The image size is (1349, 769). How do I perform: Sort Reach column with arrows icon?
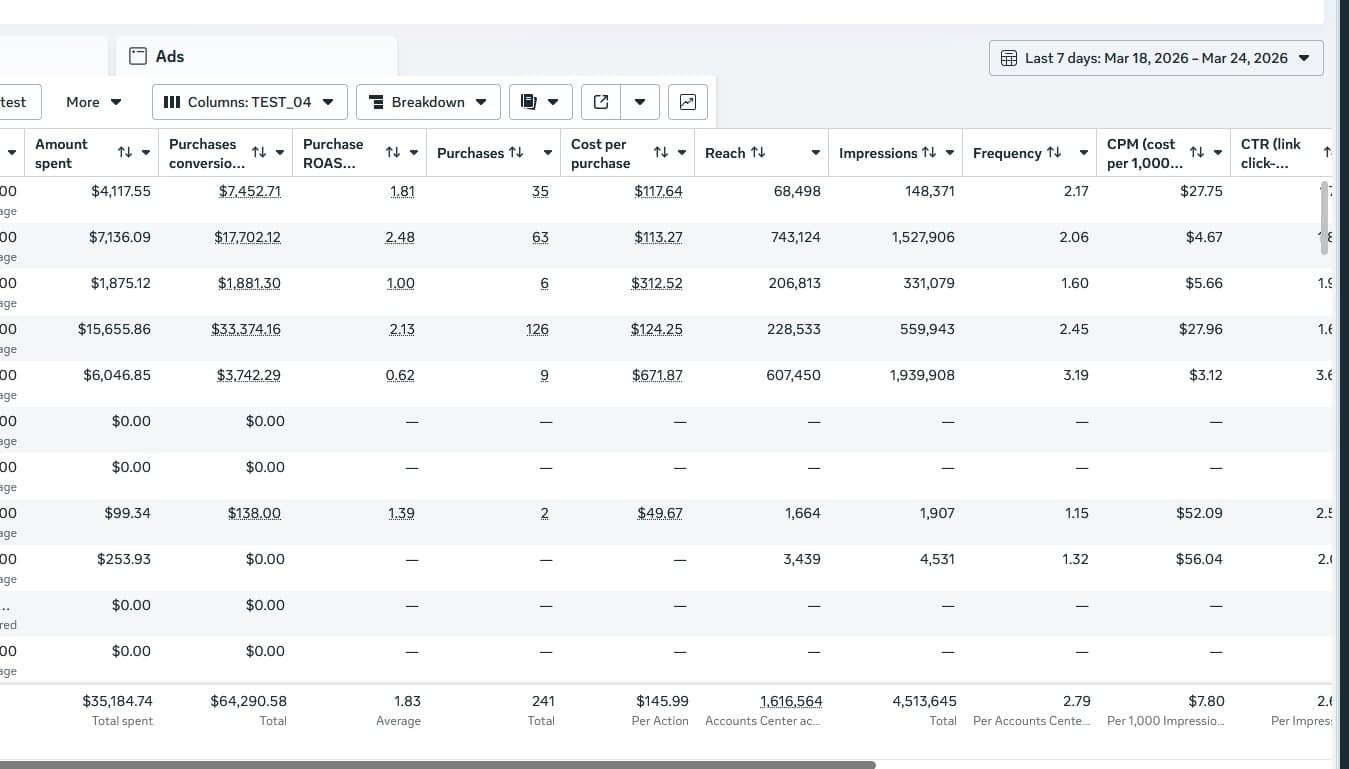pyautogui.click(x=758, y=153)
